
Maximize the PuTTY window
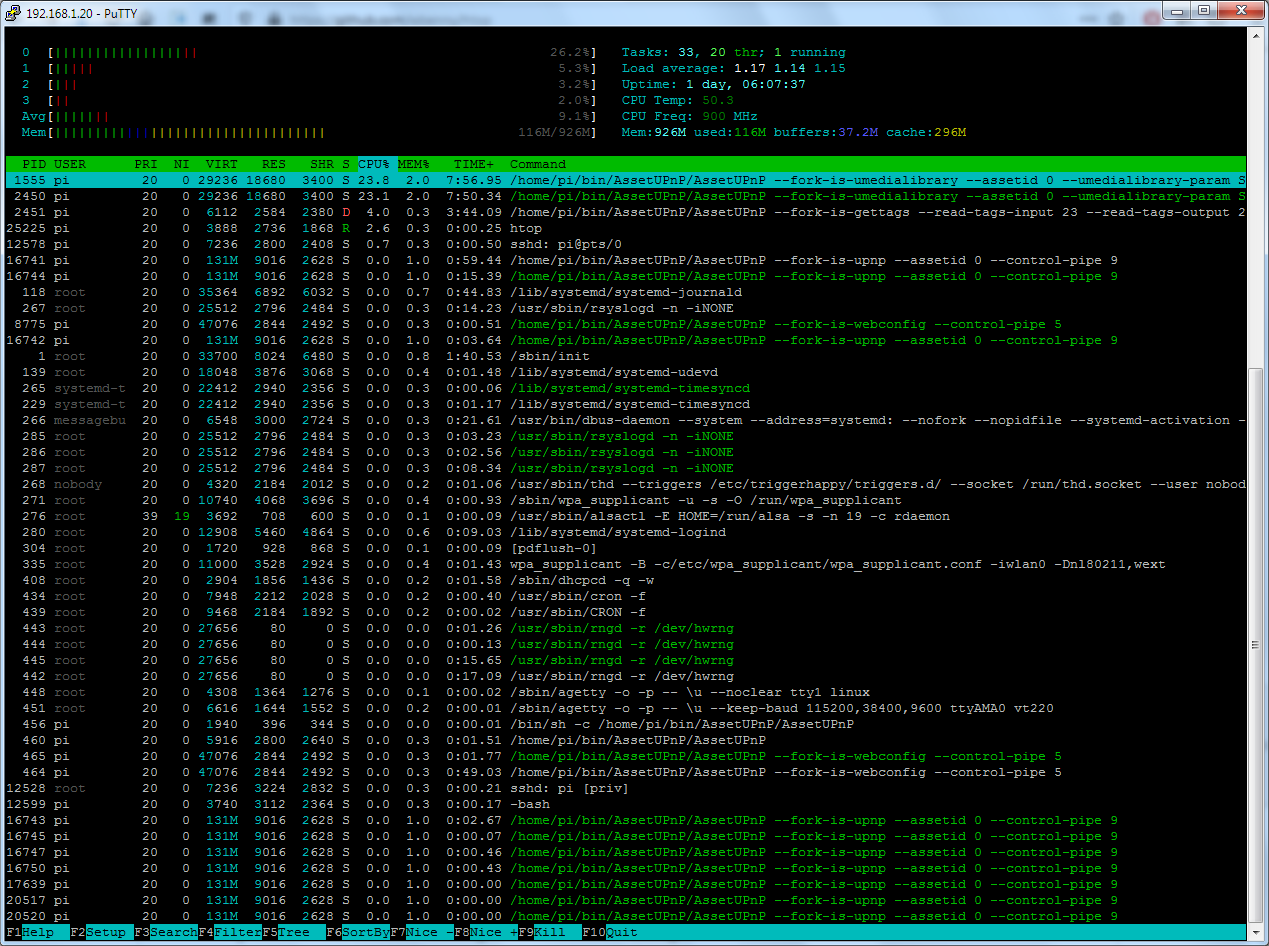1204,10
